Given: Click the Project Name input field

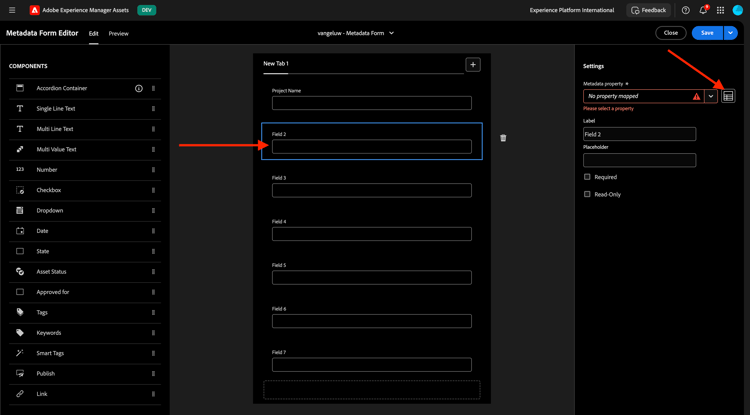Looking at the screenshot, I should point(372,103).
